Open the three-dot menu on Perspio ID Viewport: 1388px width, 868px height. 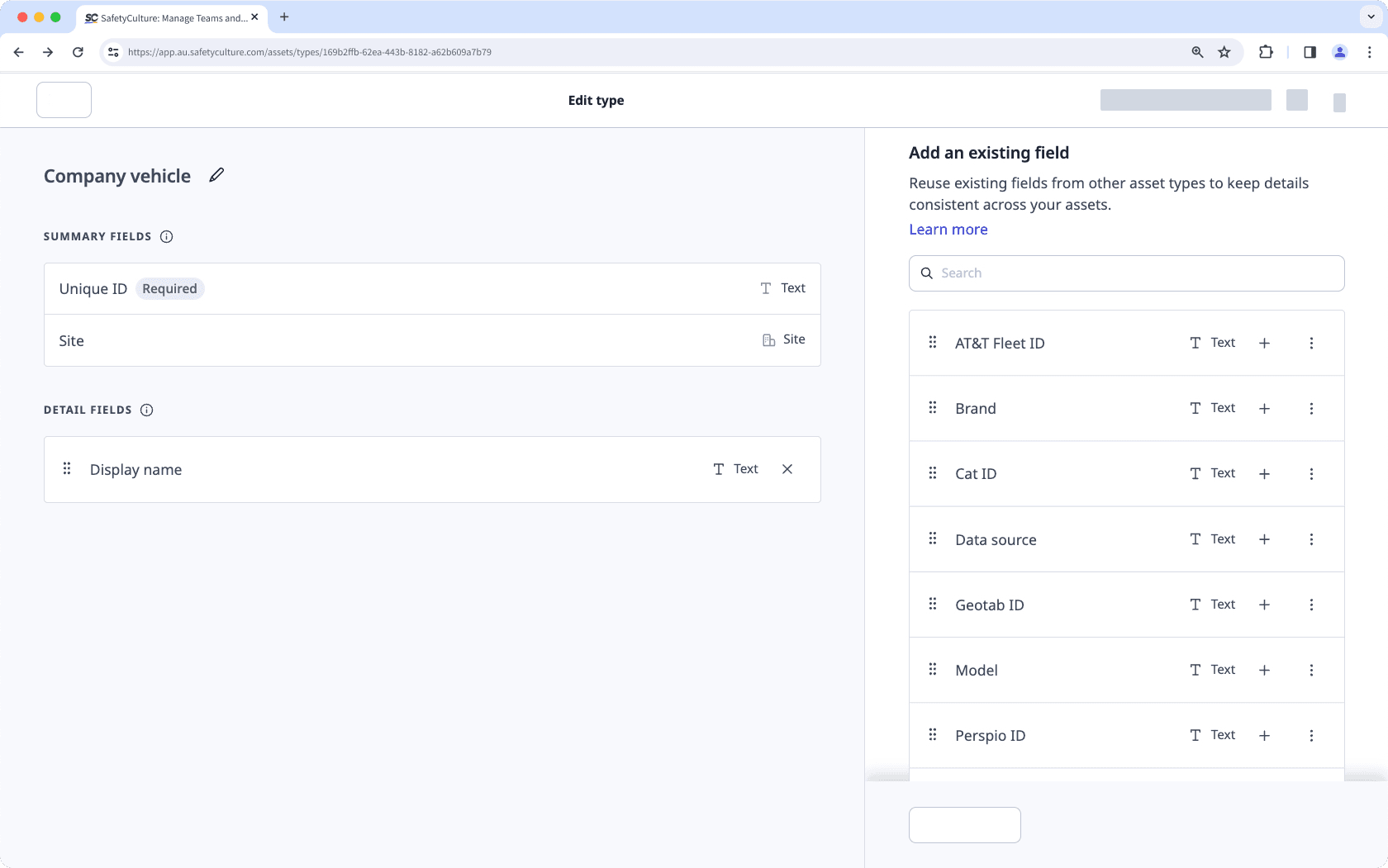pos(1311,735)
